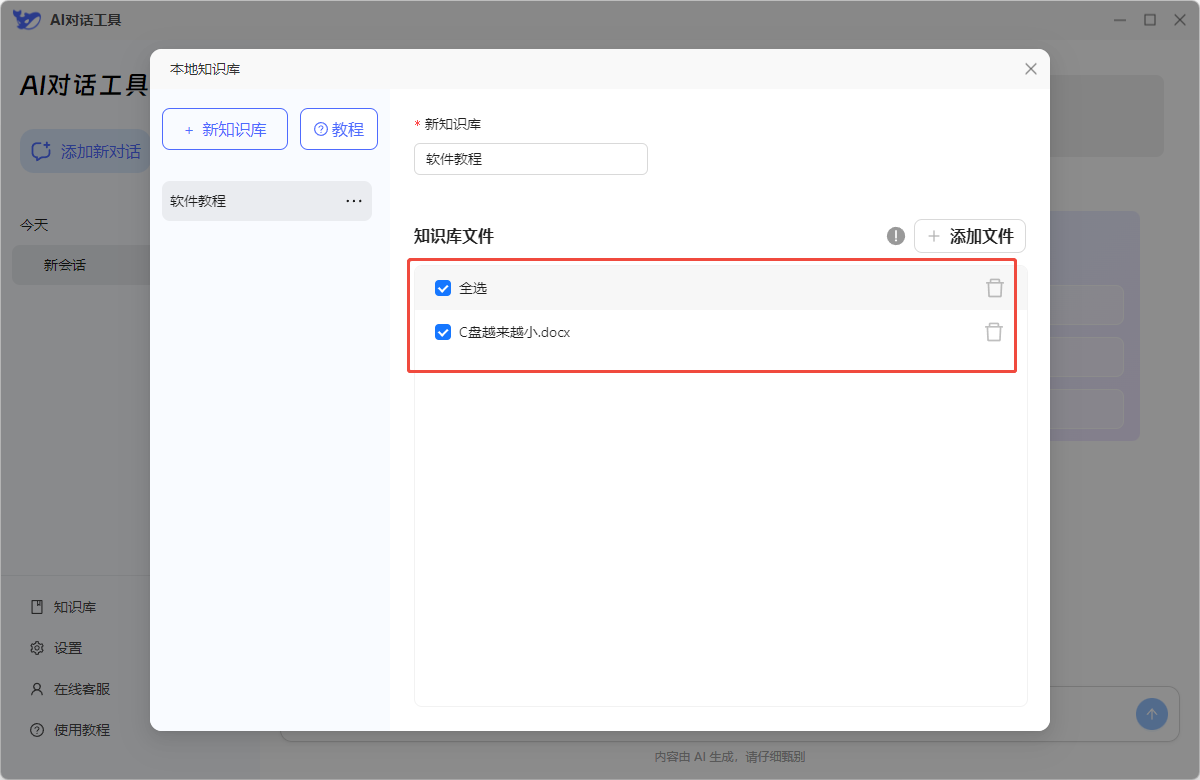Open 在线客服 in the sidebar
Viewport: 1200px width, 780px height.
coord(70,689)
